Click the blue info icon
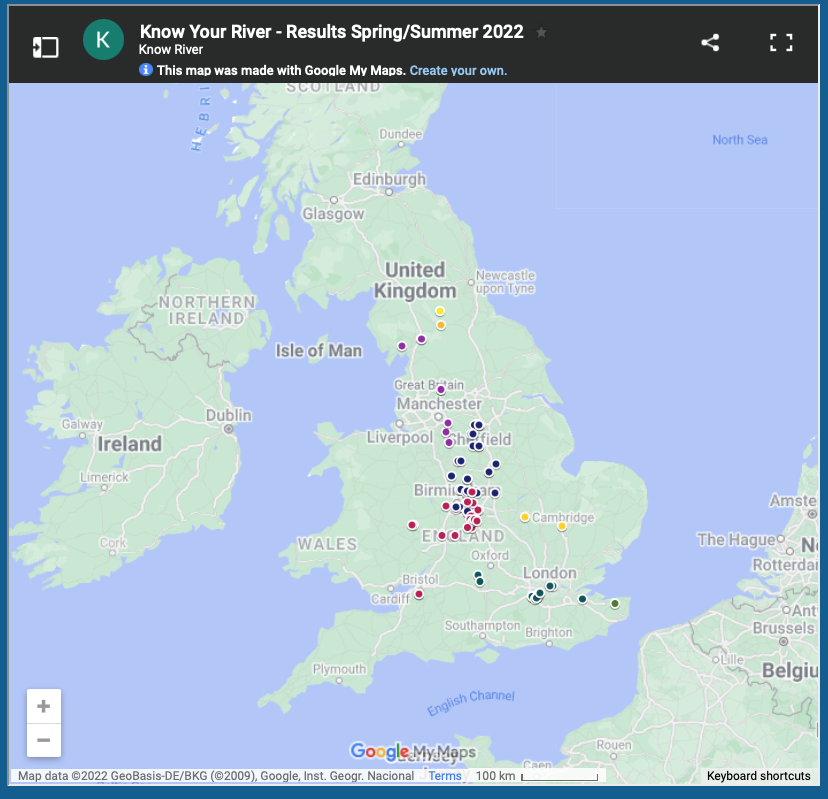This screenshot has height=799, width=828. pos(146,70)
